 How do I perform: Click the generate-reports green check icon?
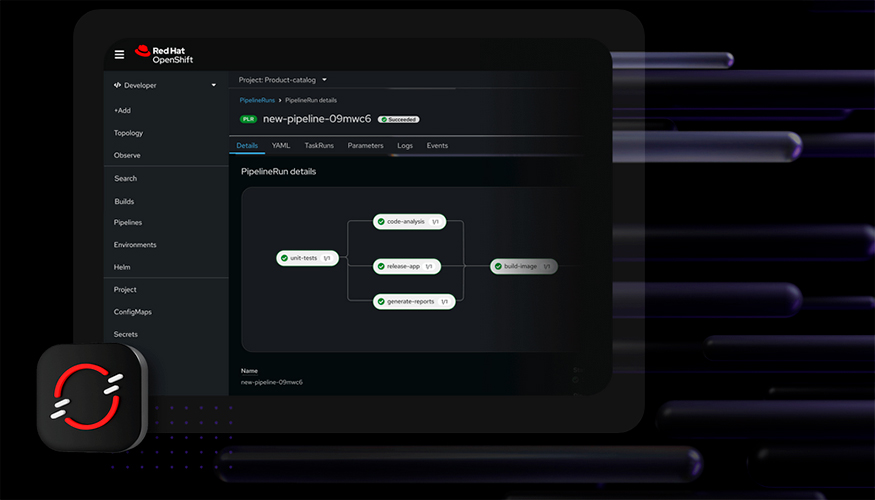pyautogui.click(x=381, y=301)
